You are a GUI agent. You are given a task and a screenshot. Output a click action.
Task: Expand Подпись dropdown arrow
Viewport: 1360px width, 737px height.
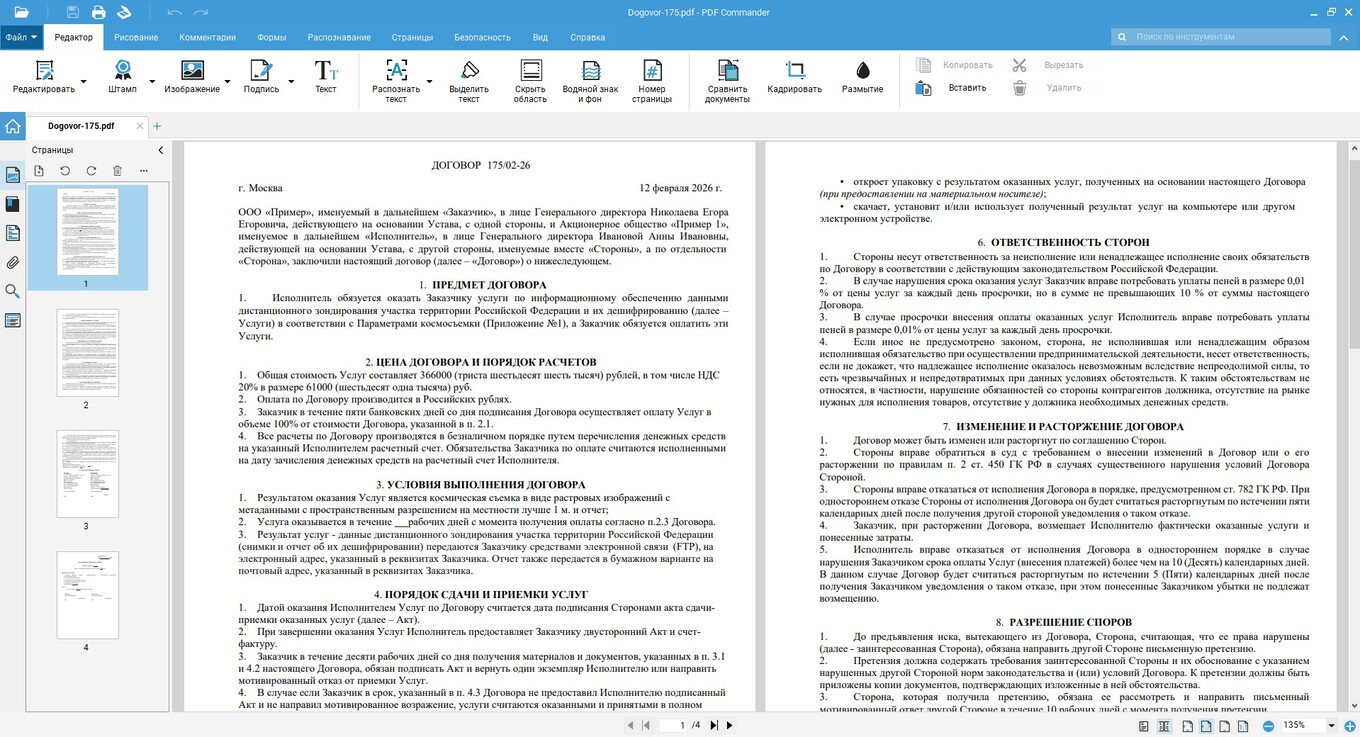coord(291,81)
